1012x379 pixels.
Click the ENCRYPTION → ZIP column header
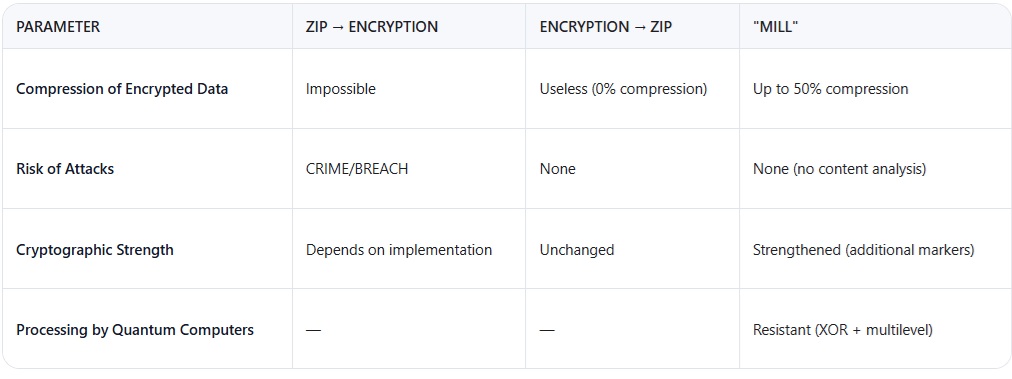pos(605,27)
